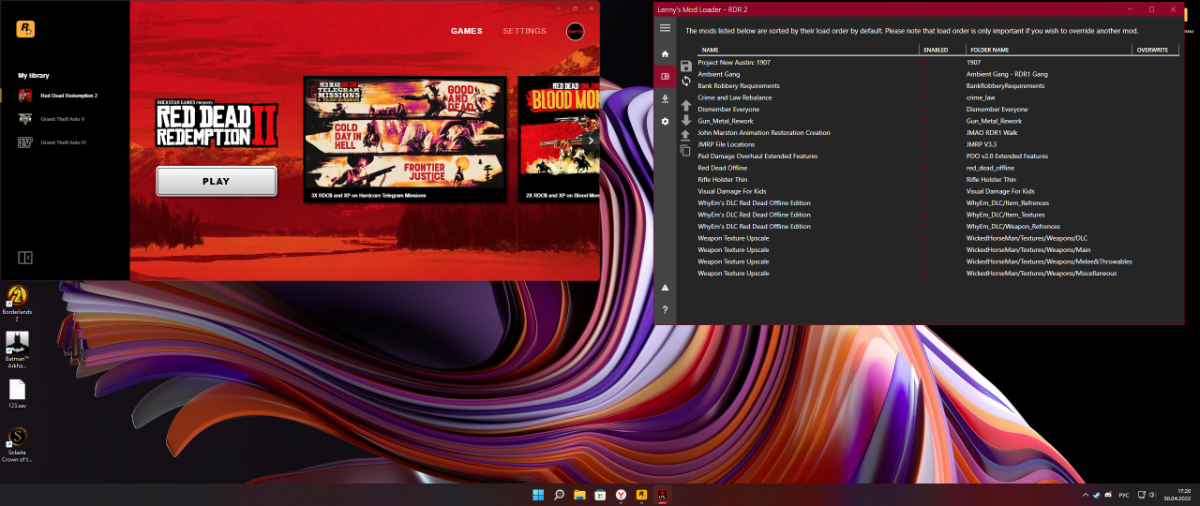Open the Mod Loader settings gear

(665, 121)
